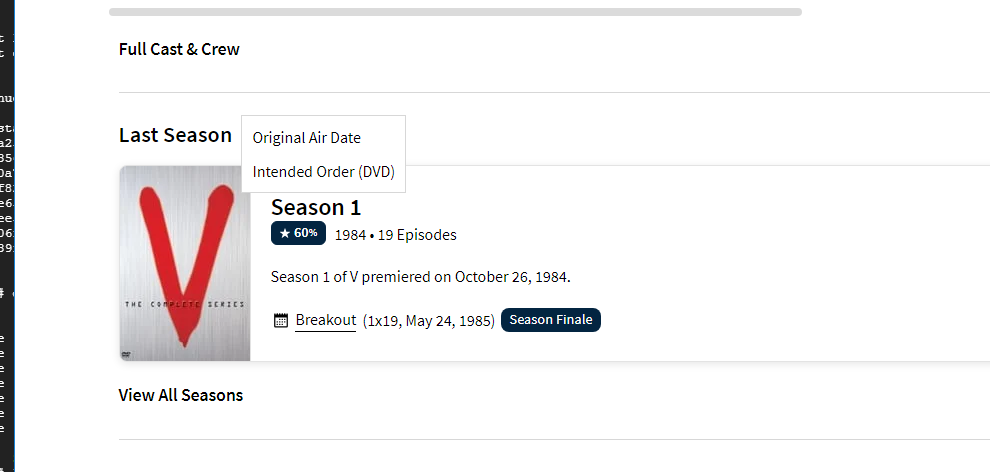This screenshot has height=472, width=990.
Task: Click the calendar icon beside Breakout
Action: 281,321
